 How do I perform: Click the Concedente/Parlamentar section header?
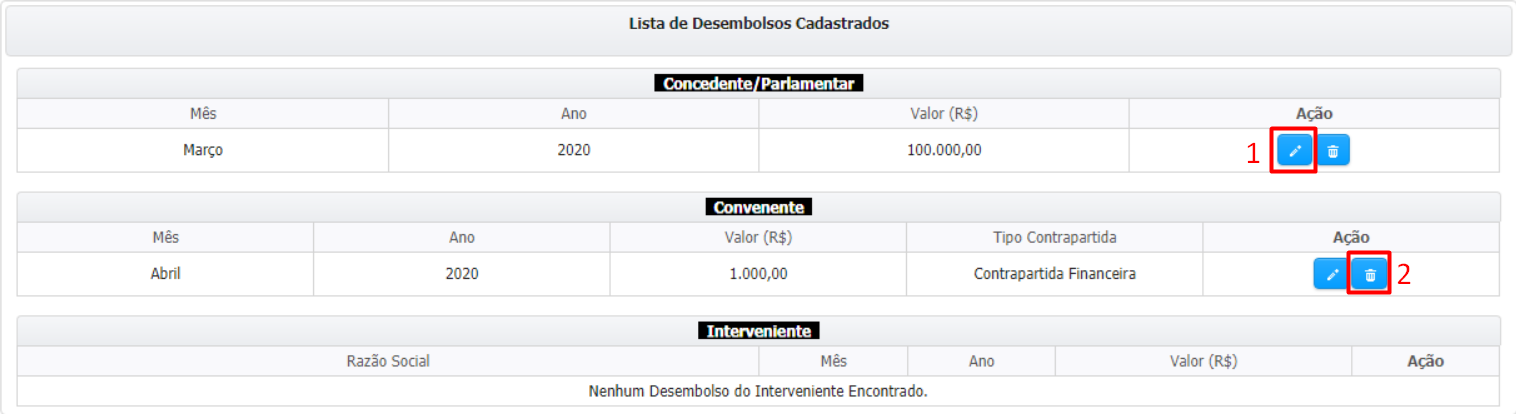pyautogui.click(x=758, y=84)
